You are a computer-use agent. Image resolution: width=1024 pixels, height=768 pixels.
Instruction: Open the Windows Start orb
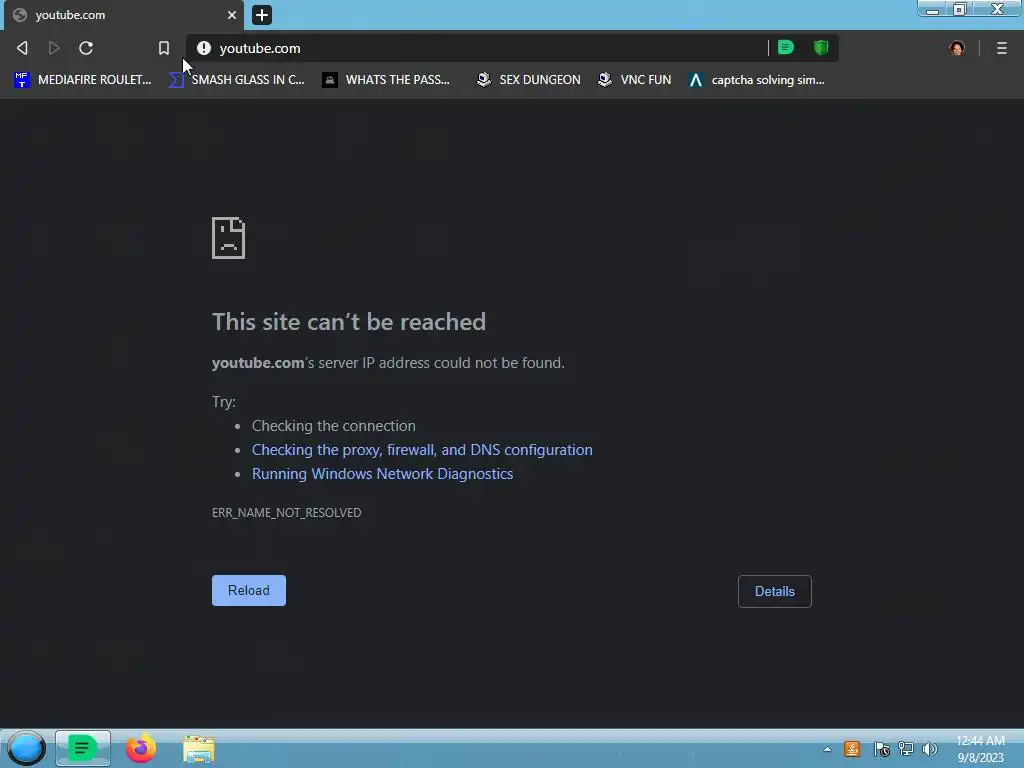click(x=26, y=748)
